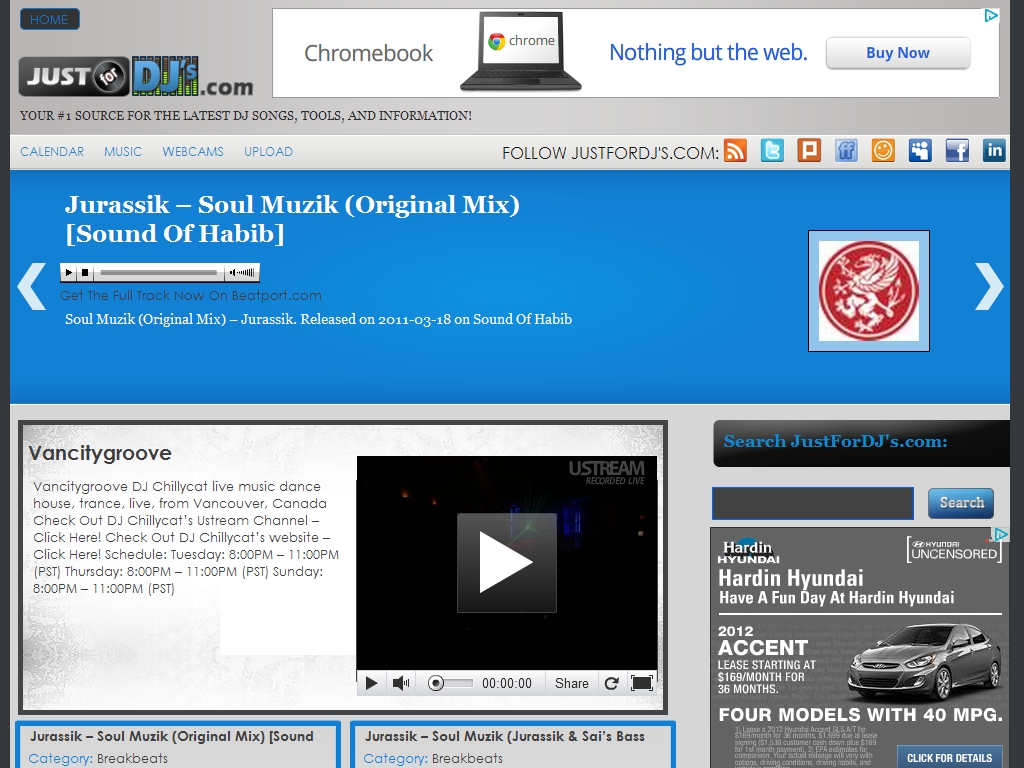Open the FriendFeed follow icon

click(x=846, y=151)
